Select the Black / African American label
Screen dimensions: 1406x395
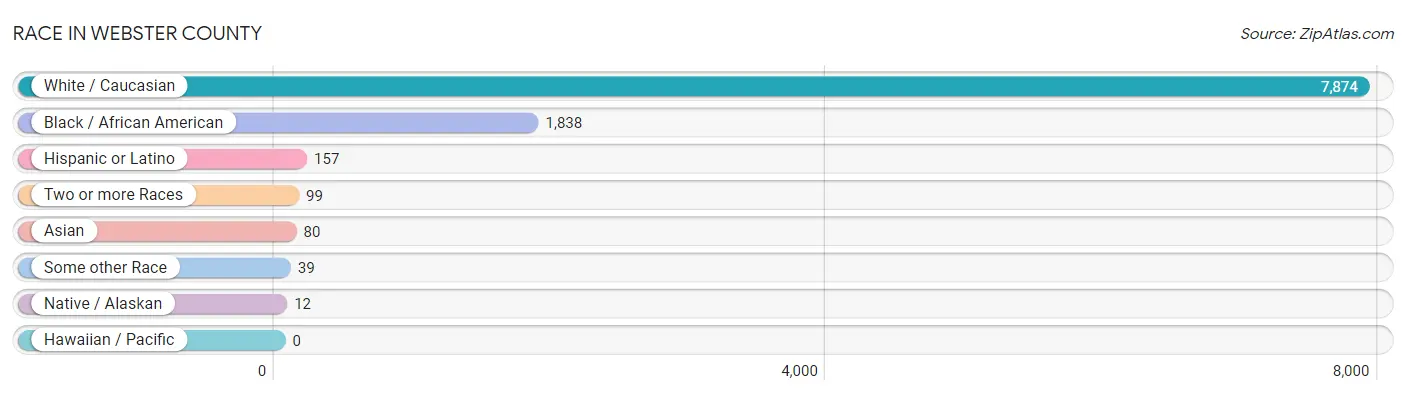[x=133, y=122]
